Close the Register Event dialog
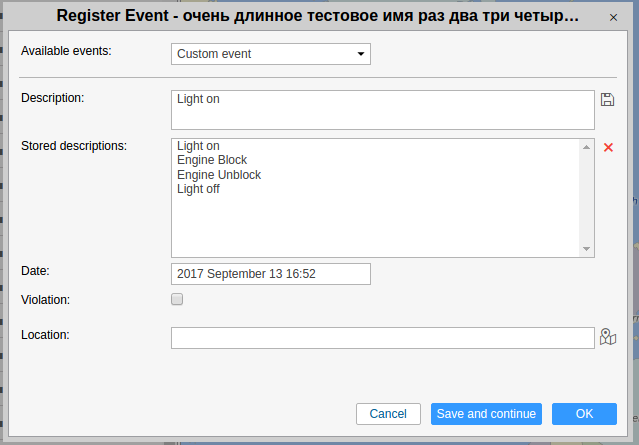Image resolution: width=639 pixels, height=445 pixels. (x=612, y=18)
